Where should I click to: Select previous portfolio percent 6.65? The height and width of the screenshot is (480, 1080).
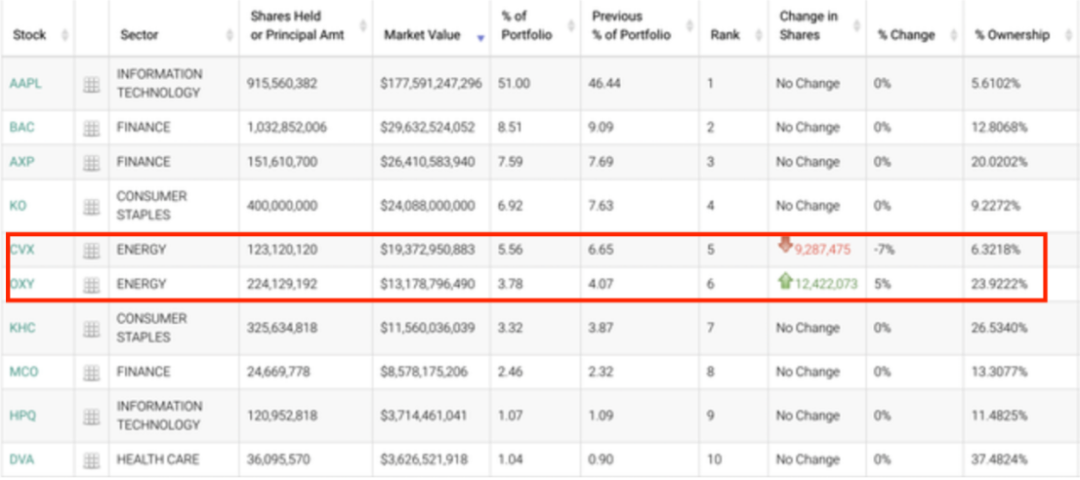601,251
